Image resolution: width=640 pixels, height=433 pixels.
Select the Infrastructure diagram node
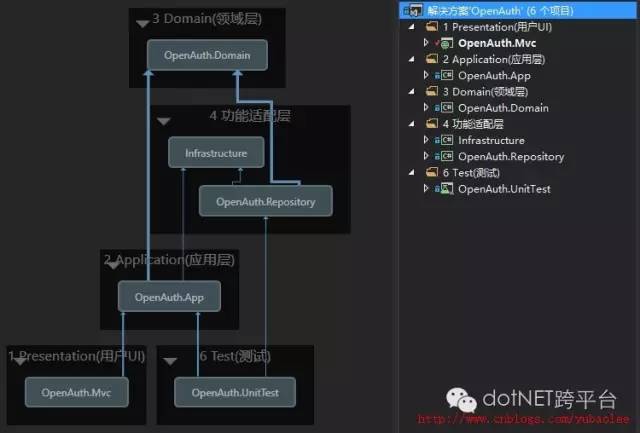point(216,153)
